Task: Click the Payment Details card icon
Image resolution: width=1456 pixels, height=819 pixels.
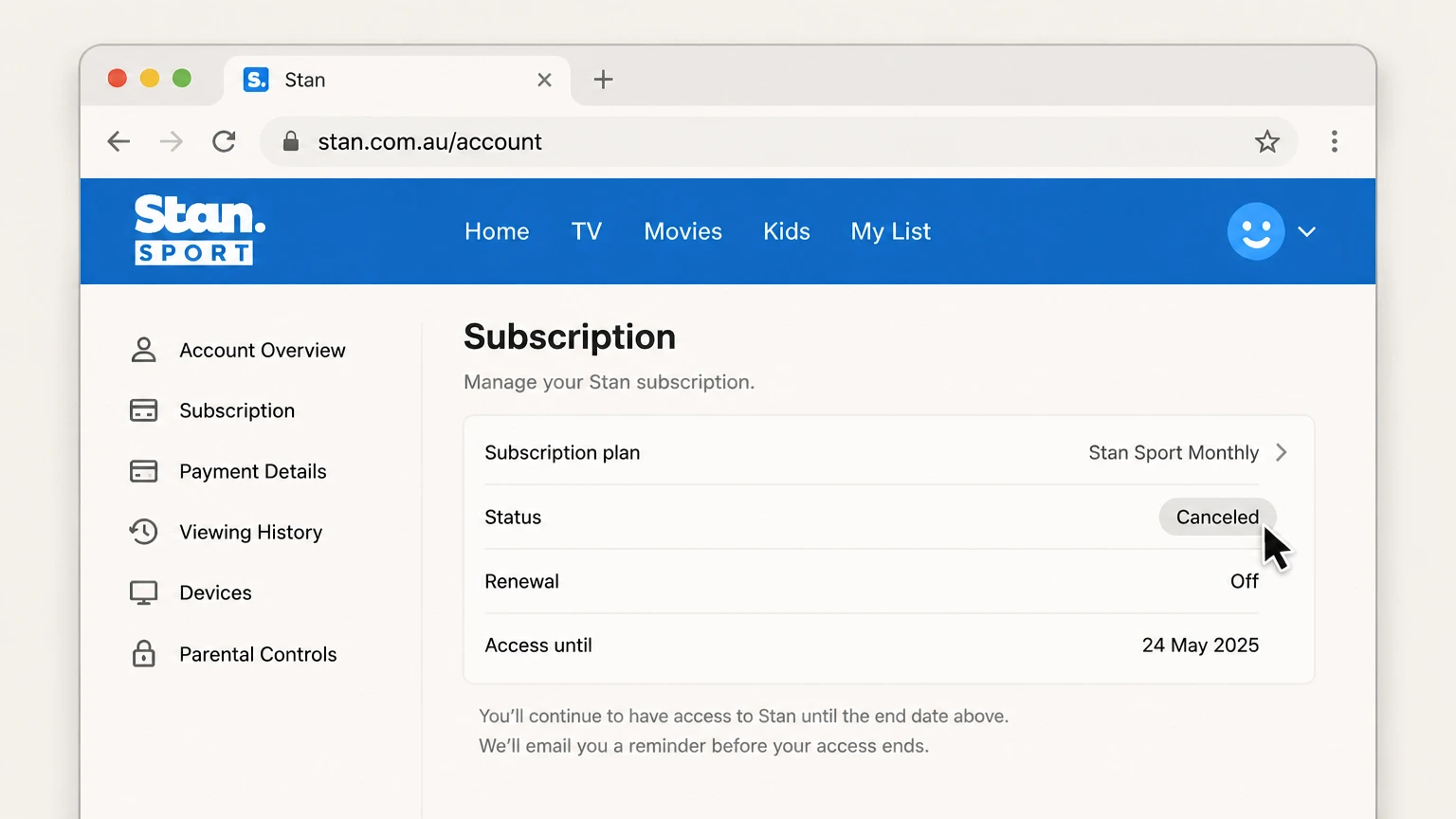Action: click(x=143, y=471)
